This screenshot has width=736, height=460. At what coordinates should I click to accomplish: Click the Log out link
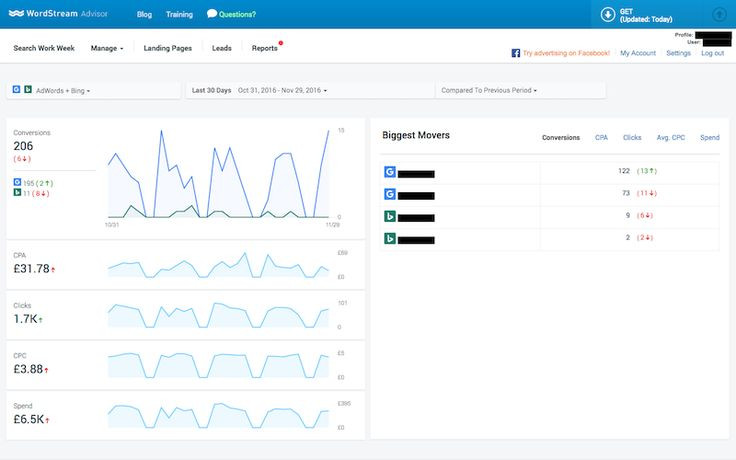[712, 53]
